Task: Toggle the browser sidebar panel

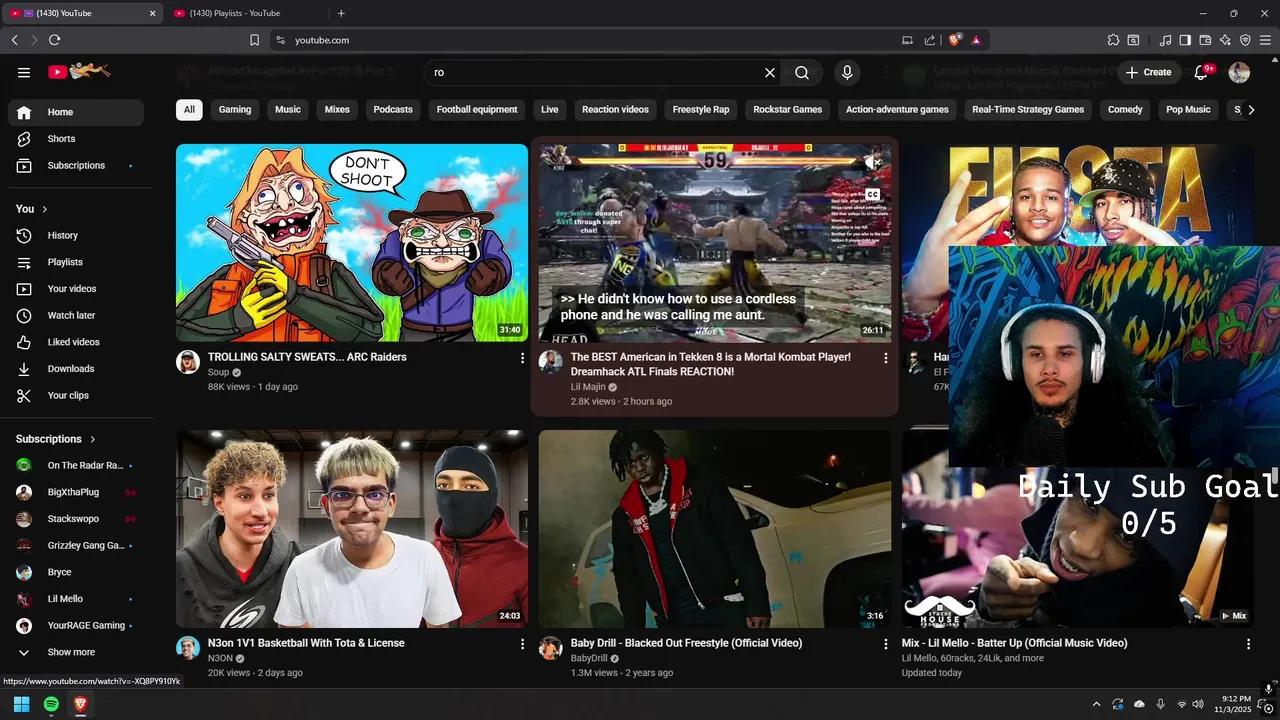Action: click(x=1185, y=40)
